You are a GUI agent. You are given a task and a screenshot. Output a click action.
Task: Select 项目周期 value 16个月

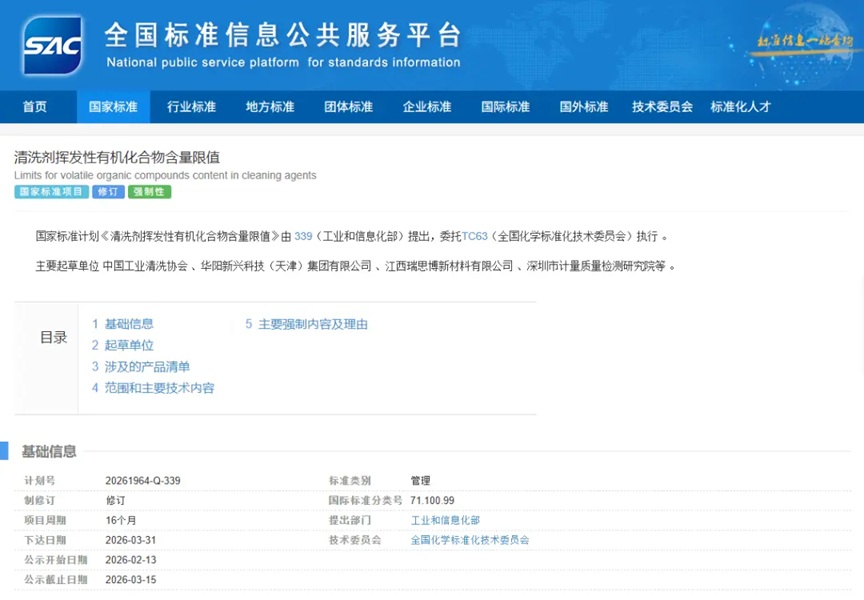coord(121,520)
